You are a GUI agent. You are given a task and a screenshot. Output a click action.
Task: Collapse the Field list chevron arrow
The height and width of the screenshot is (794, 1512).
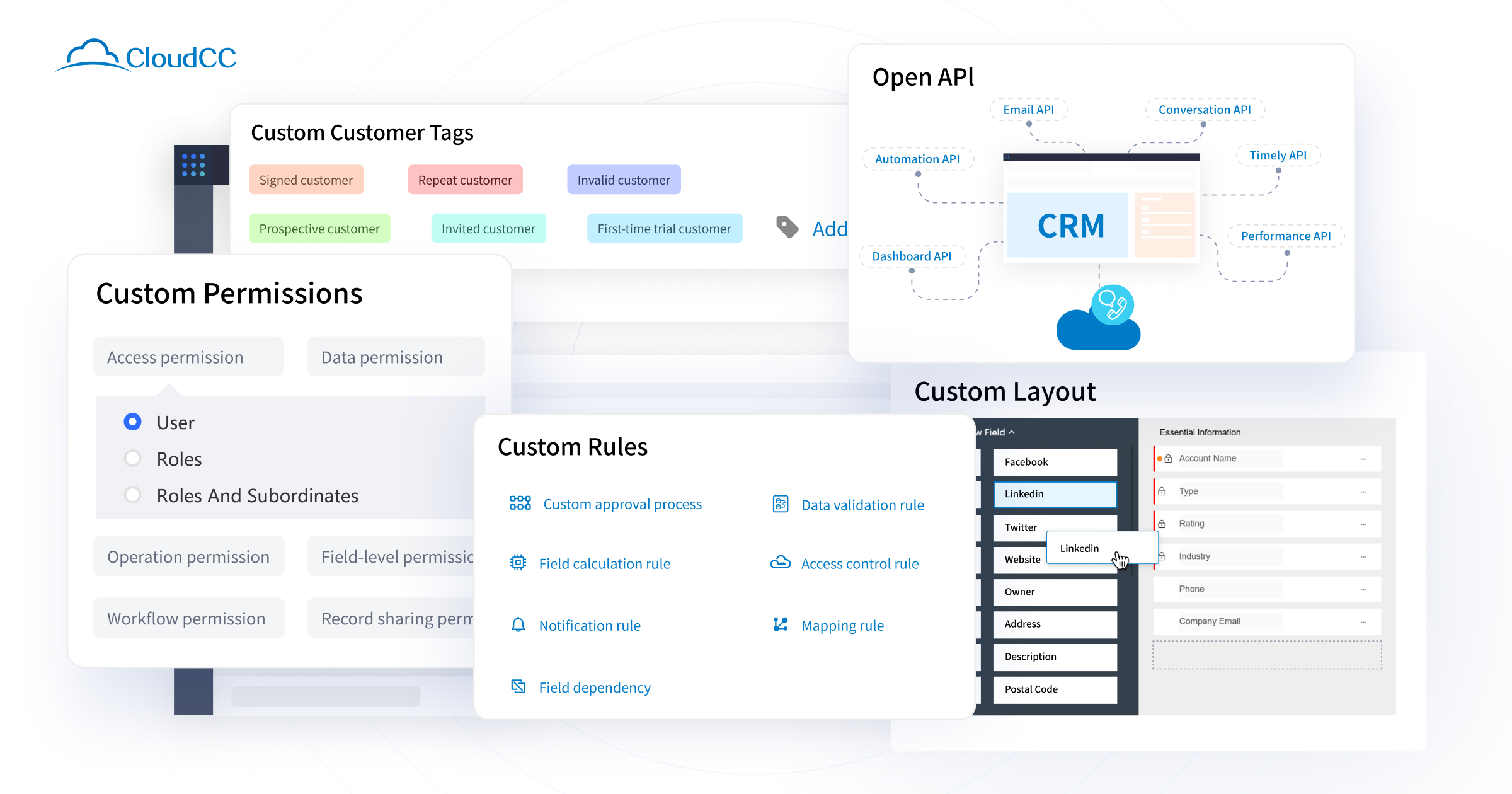click(1012, 432)
